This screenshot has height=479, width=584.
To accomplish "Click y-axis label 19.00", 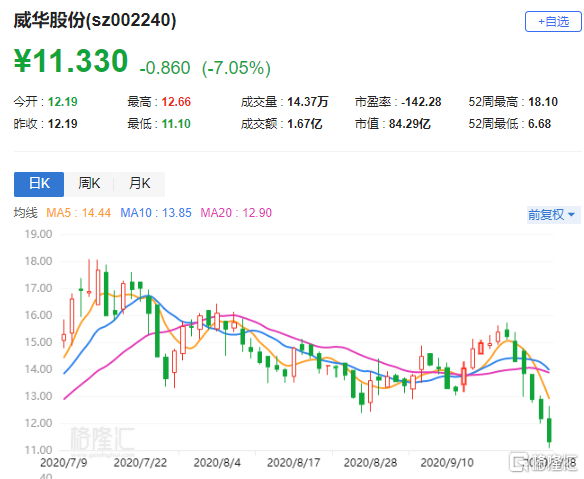I will point(38,234).
